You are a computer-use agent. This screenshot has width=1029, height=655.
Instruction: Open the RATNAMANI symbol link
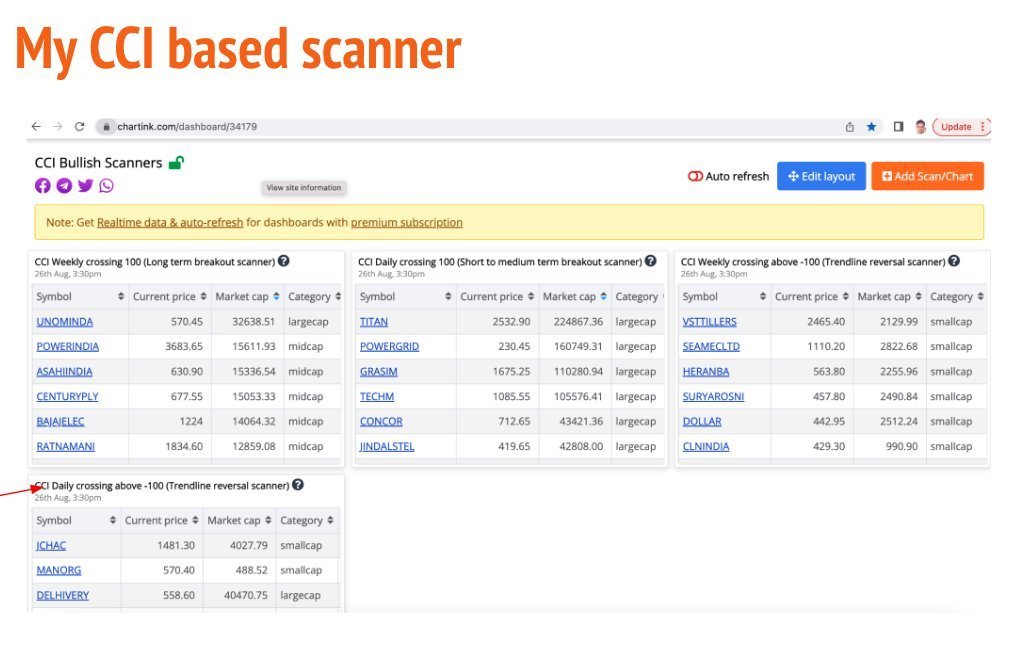tap(66, 446)
